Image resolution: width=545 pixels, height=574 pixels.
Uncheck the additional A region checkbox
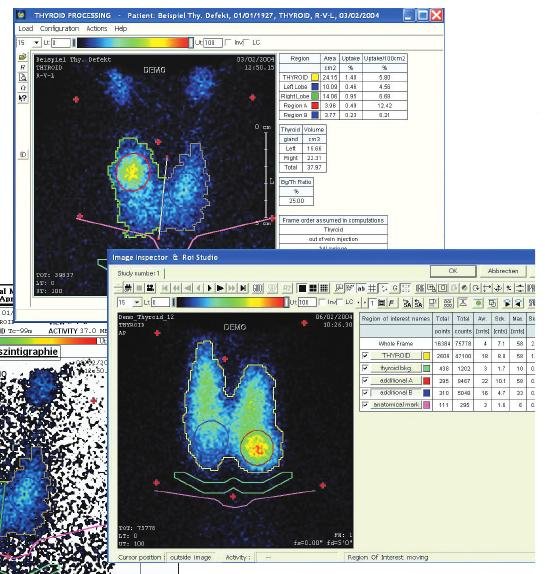pyautogui.click(x=365, y=380)
